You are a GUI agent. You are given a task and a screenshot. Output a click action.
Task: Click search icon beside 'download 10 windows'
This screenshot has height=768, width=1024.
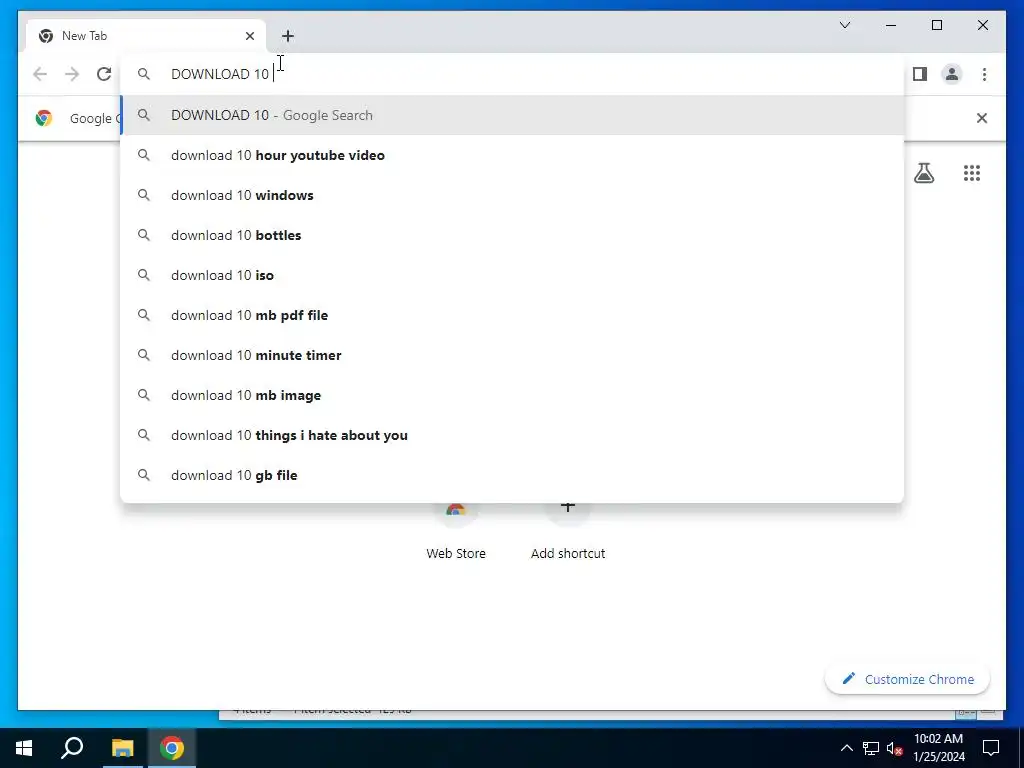tap(144, 195)
